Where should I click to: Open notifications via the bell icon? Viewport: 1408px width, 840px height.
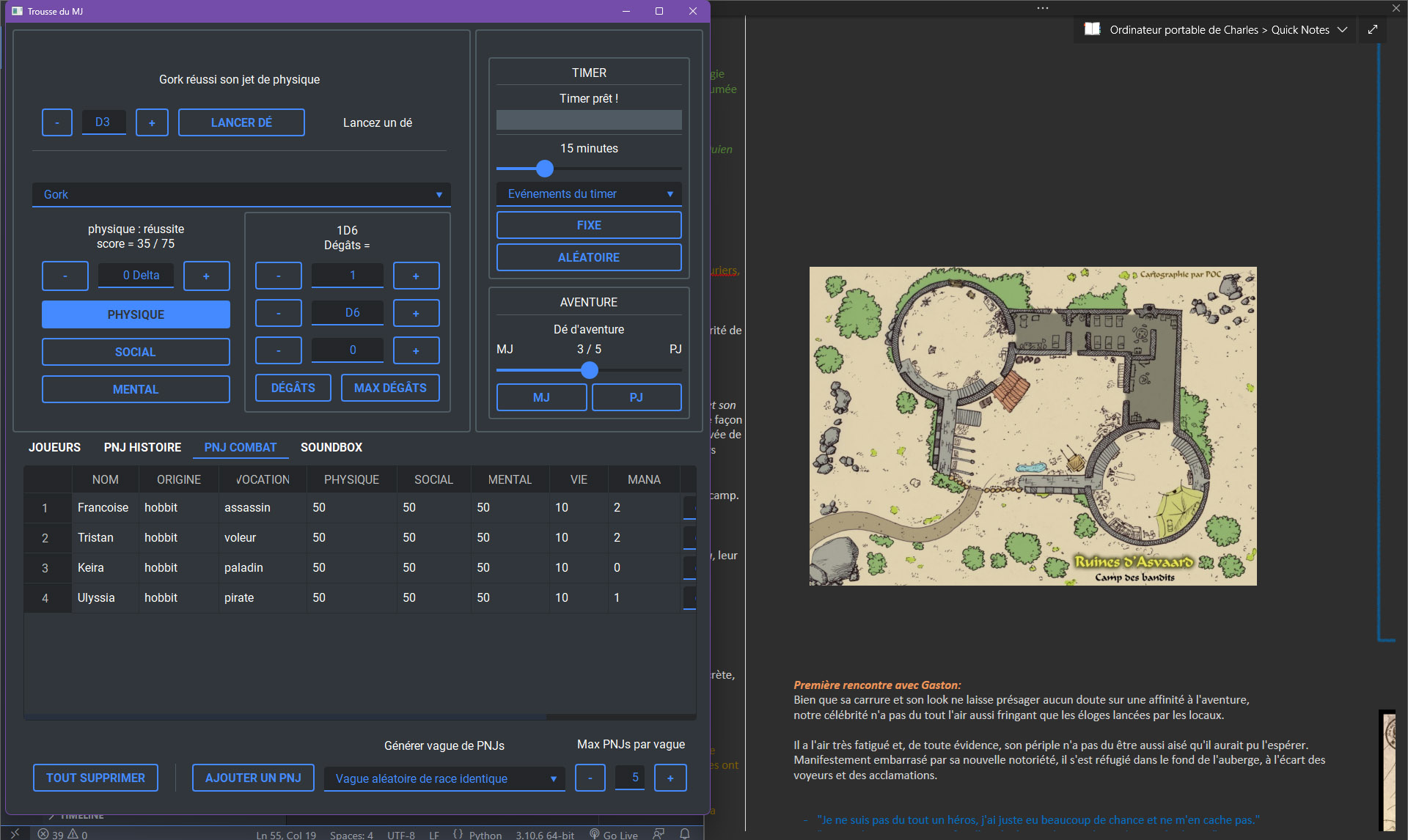[685, 834]
